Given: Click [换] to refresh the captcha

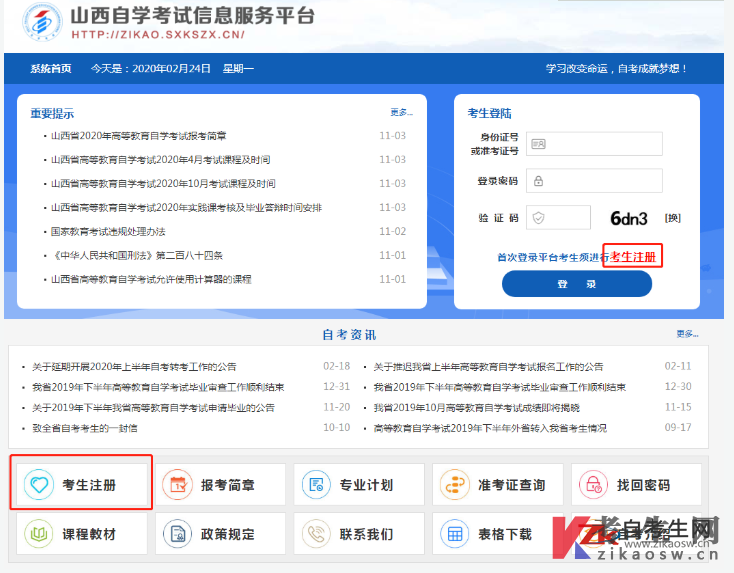Looking at the screenshot, I should click(672, 218).
